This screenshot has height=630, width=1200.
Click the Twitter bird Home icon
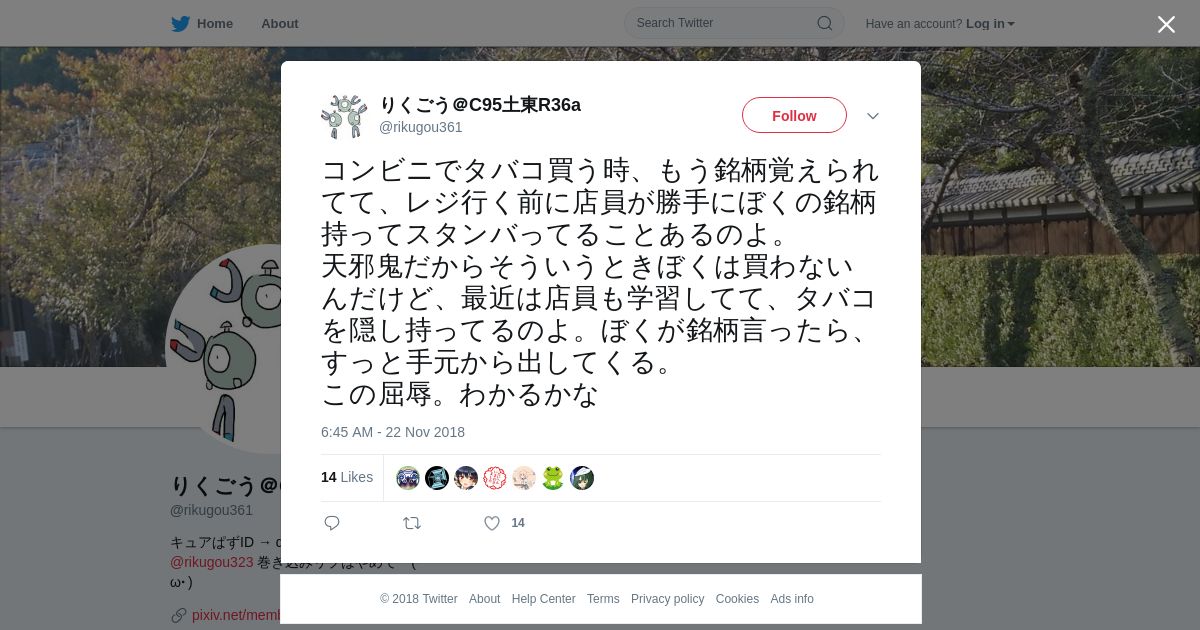(180, 23)
